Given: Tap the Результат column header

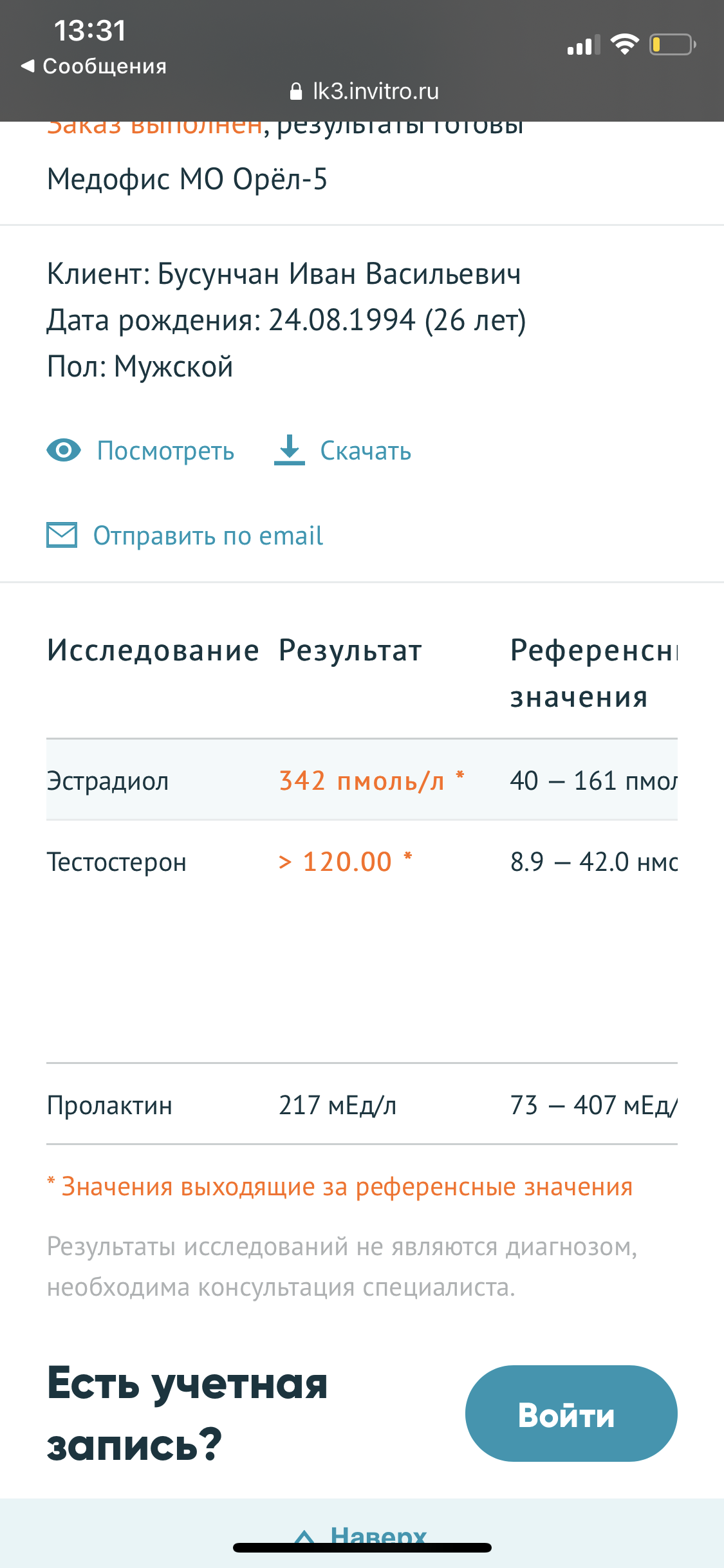Looking at the screenshot, I should [x=350, y=650].
